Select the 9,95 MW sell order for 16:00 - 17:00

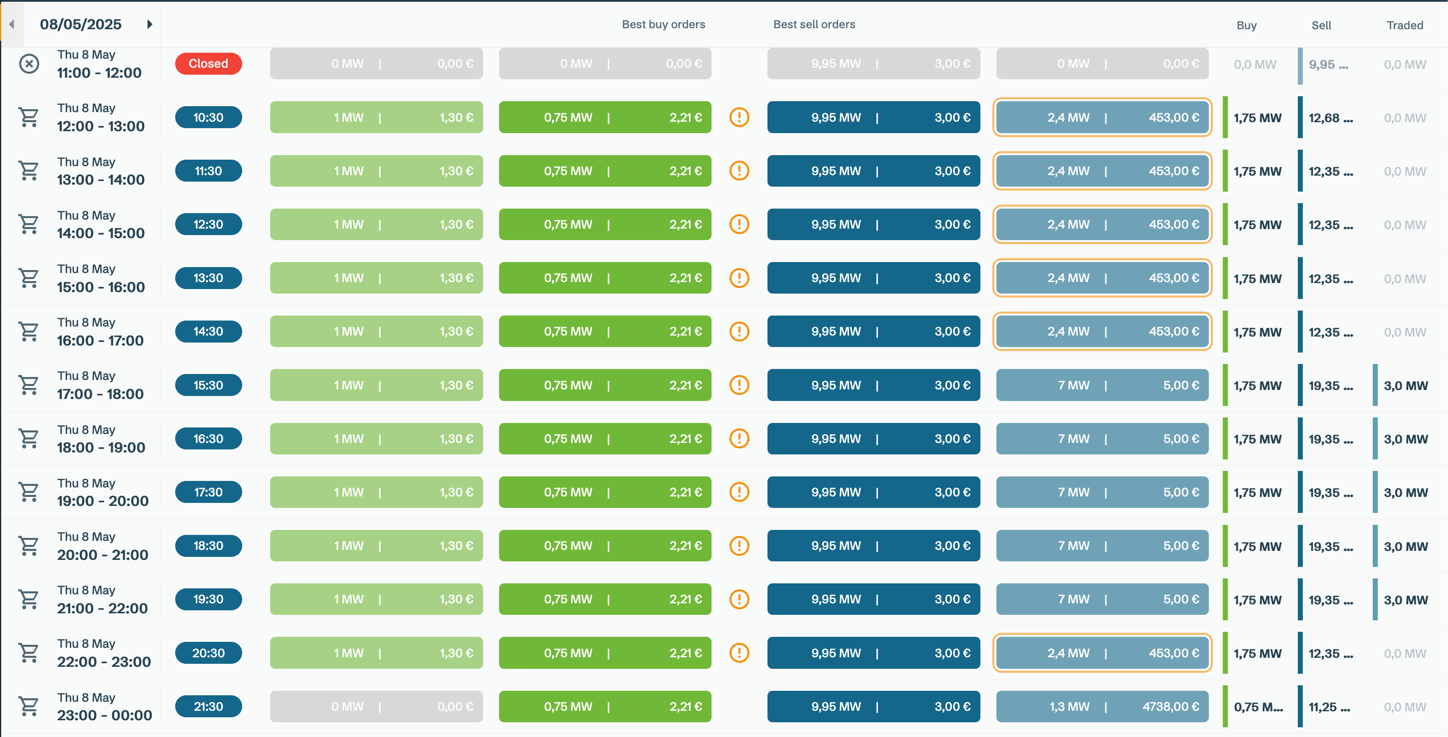pyautogui.click(x=873, y=331)
